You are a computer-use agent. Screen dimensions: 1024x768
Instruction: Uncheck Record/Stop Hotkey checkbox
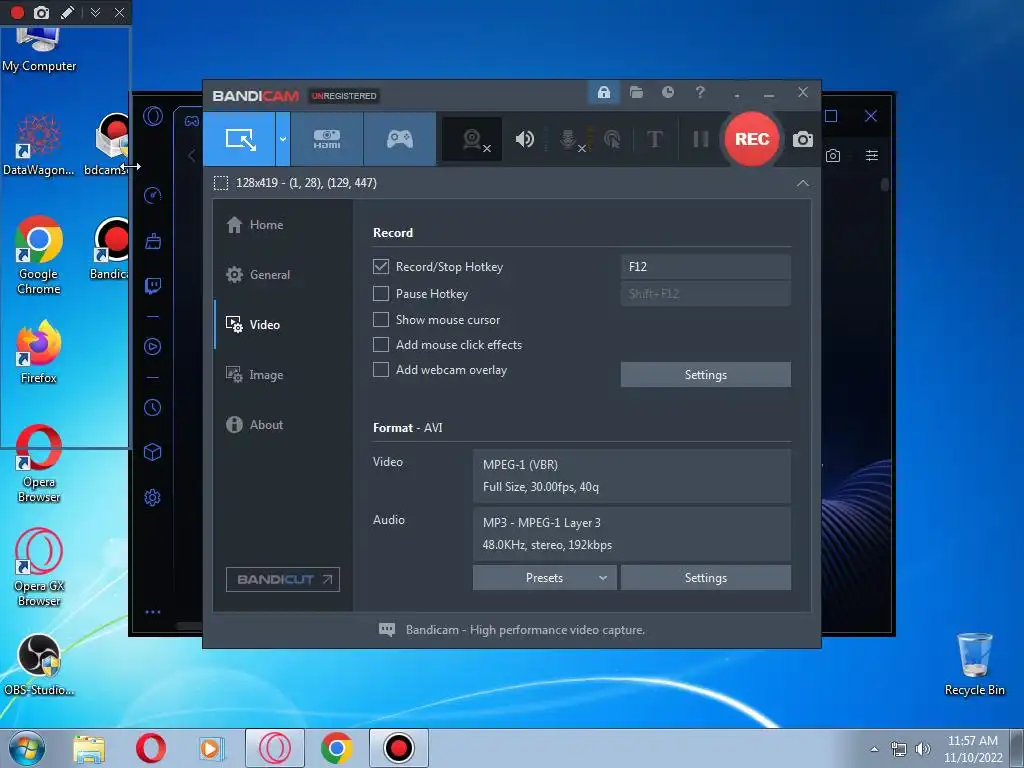[381, 266]
